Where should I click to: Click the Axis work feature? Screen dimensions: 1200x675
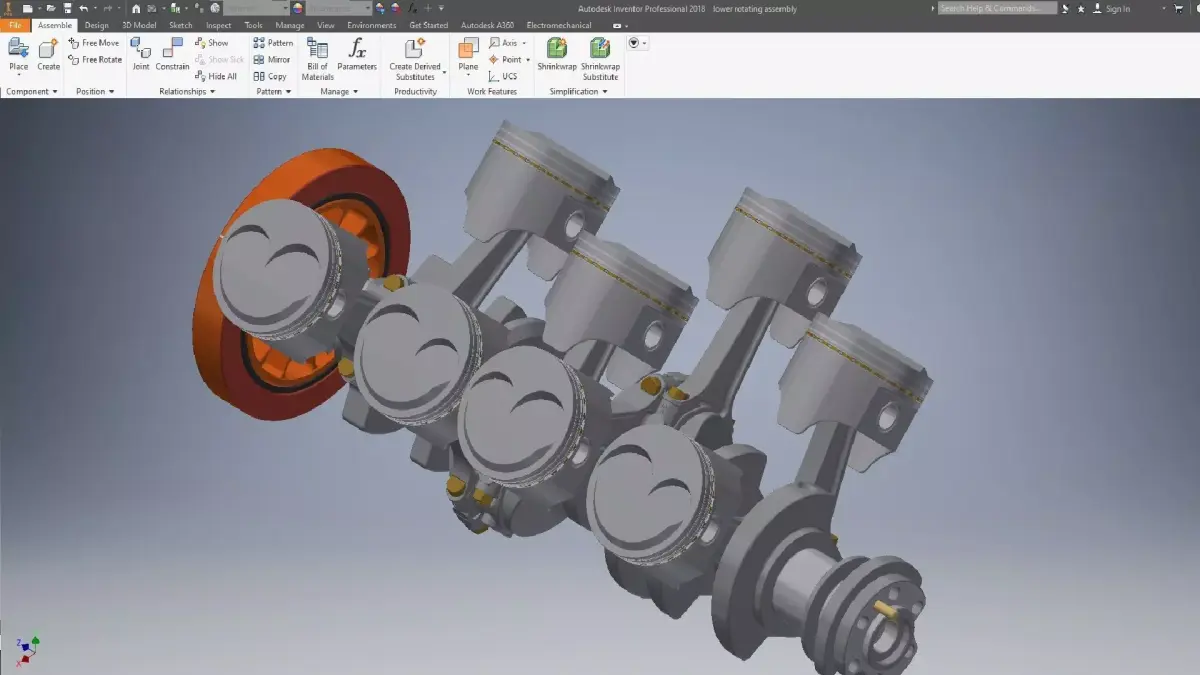[x=503, y=43]
